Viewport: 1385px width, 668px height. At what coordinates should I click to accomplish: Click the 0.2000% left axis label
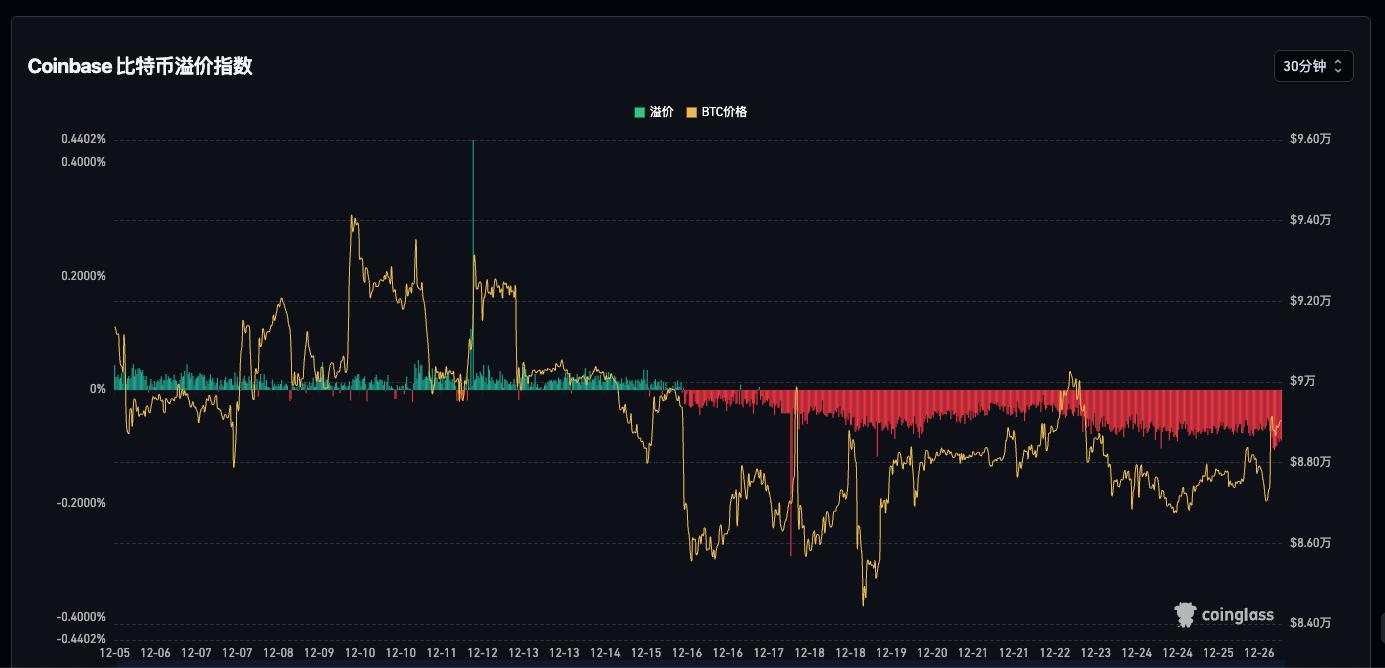coord(83,276)
